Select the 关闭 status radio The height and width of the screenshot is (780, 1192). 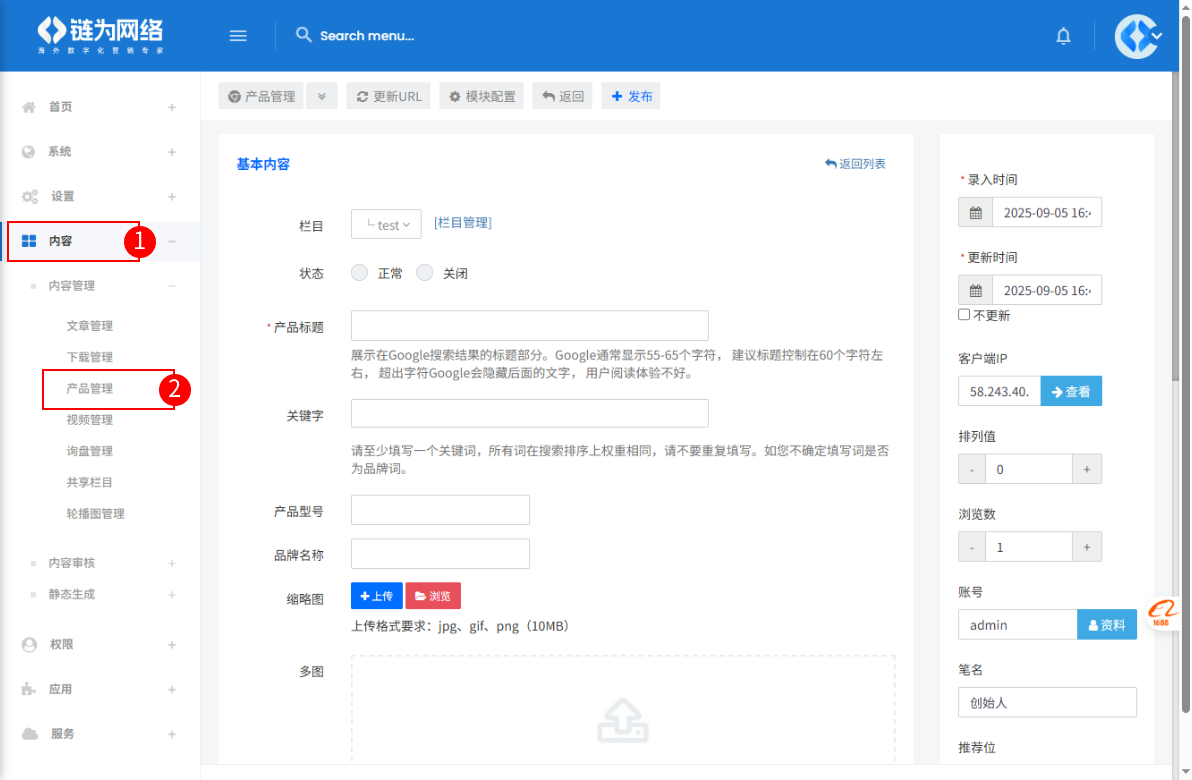pos(425,273)
